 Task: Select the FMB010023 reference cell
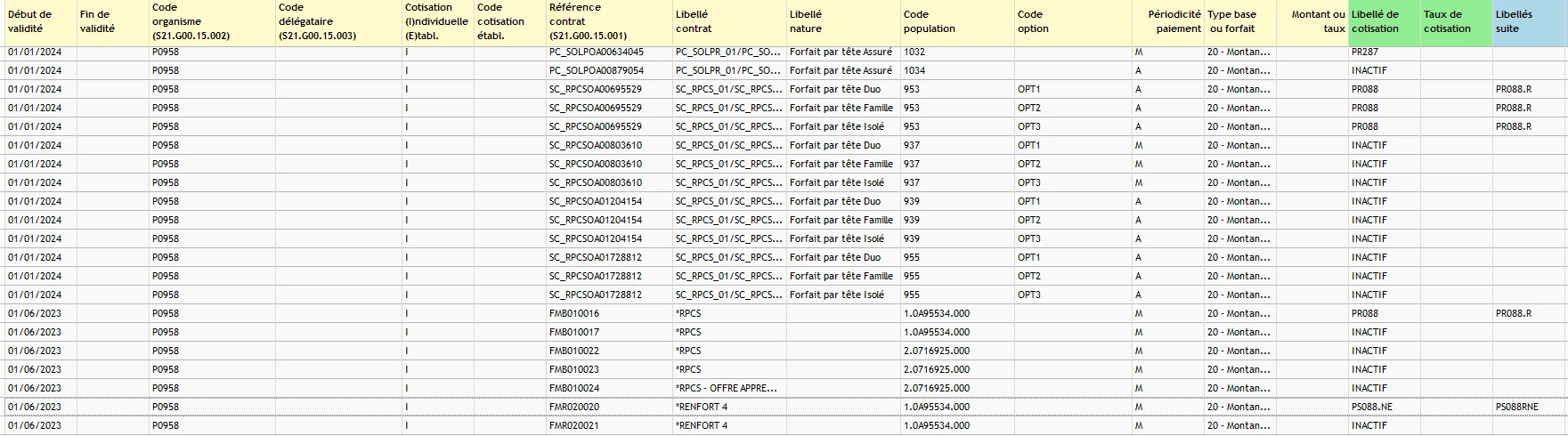609,369
